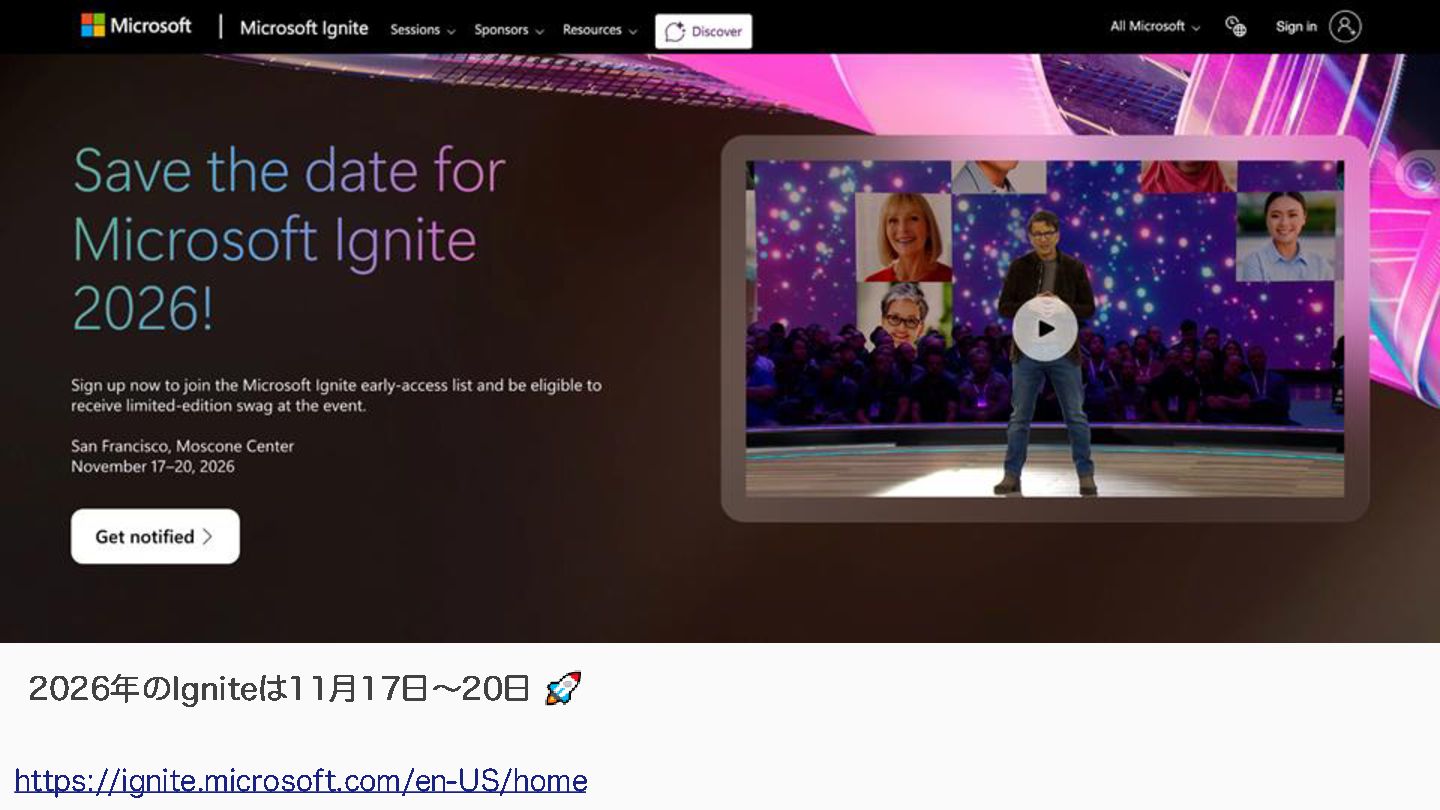Click the Japanese caption '2026年のIgniteは11月17日～20日'
Viewport: 1440px width, 810px height.
(279, 689)
